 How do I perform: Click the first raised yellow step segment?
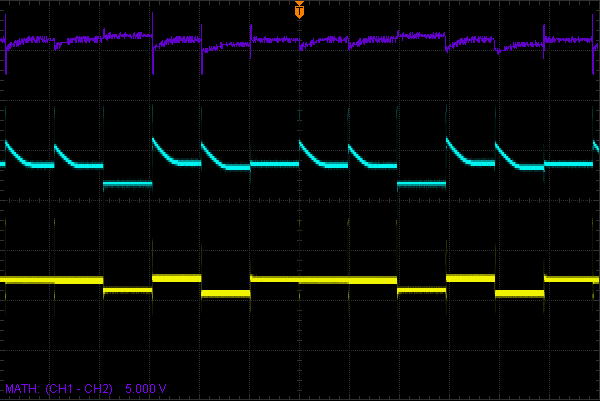[176, 277]
